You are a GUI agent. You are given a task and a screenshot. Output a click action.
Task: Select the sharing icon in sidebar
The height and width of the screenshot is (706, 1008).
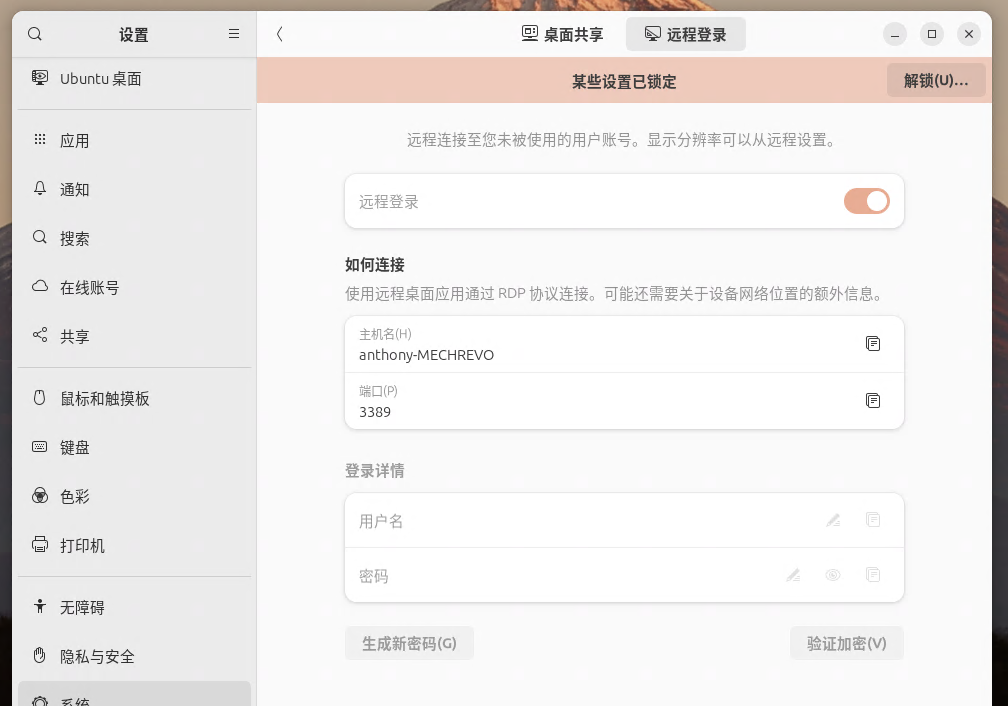point(39,337)
